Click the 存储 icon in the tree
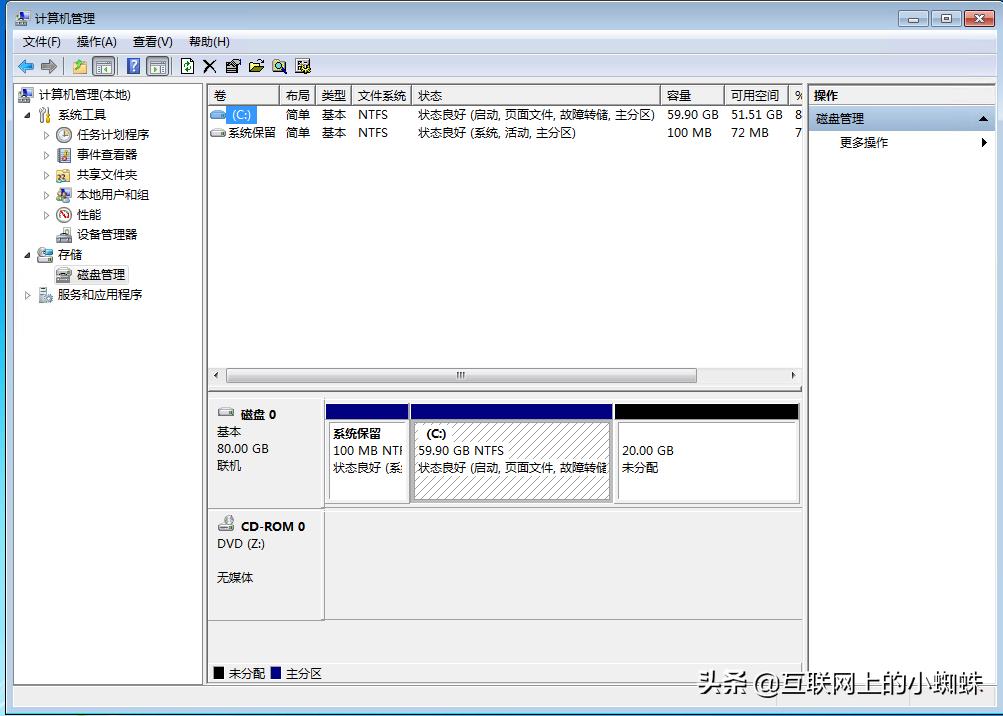Screen dimensions: 1003x716 coord(45,255)
